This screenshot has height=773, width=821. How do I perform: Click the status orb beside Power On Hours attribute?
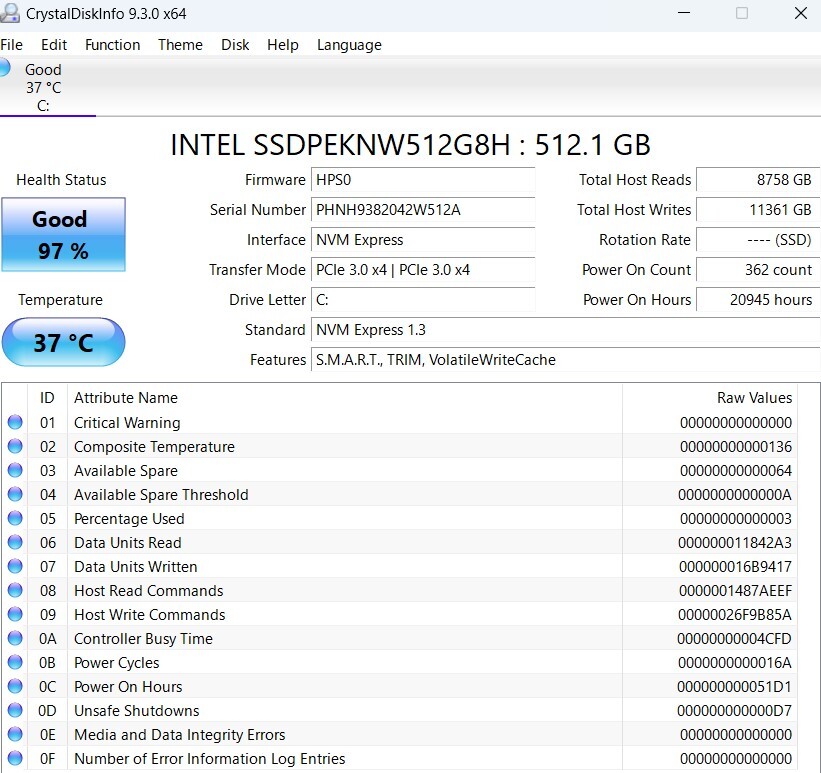pos(15,687)
